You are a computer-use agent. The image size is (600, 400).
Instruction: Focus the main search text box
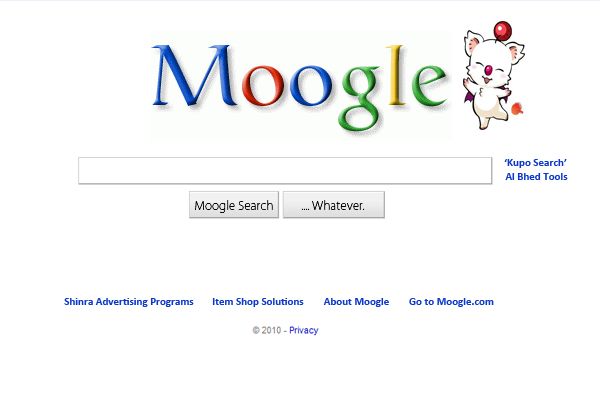point(285,170)
